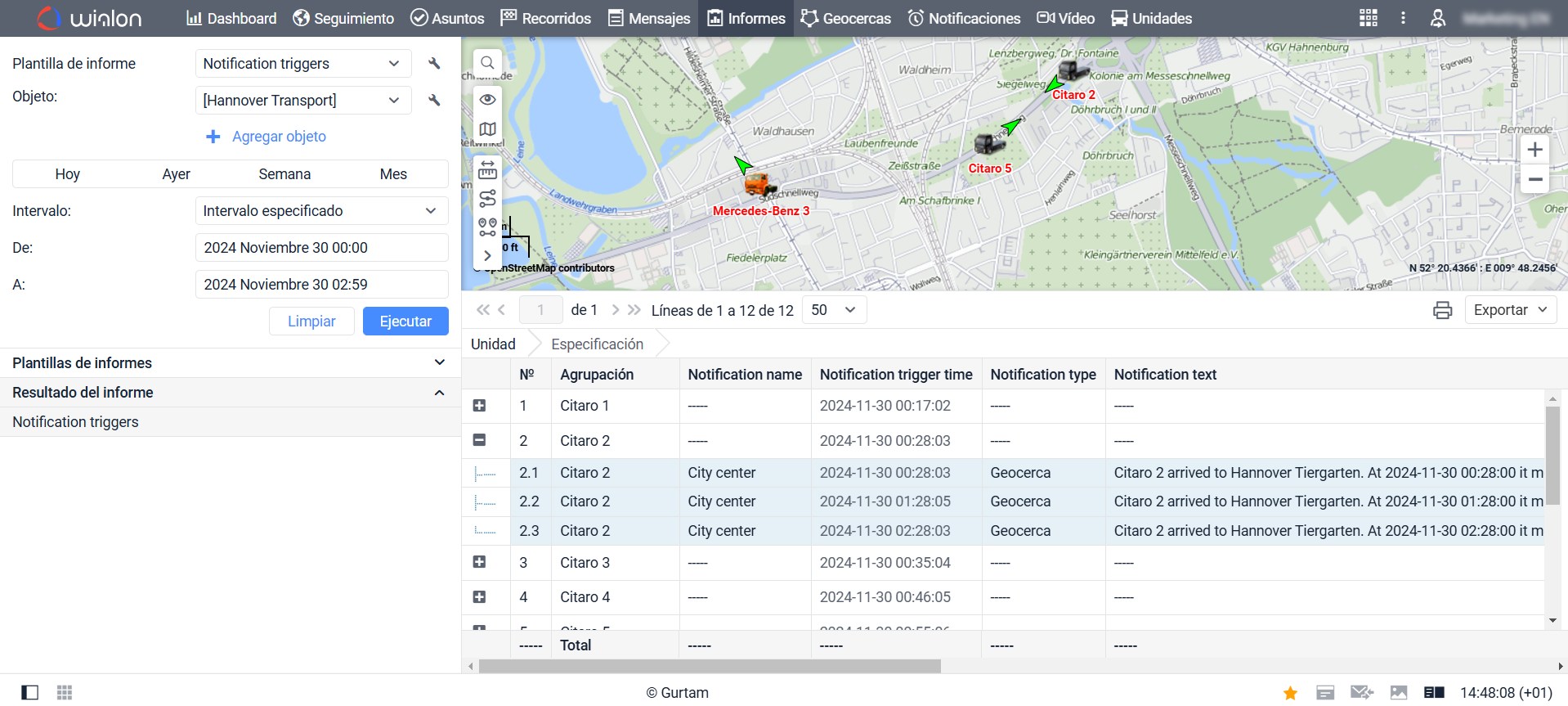Click the De date input field
Viewport: 1568px width, 706px height.
[x=320, y=247]
